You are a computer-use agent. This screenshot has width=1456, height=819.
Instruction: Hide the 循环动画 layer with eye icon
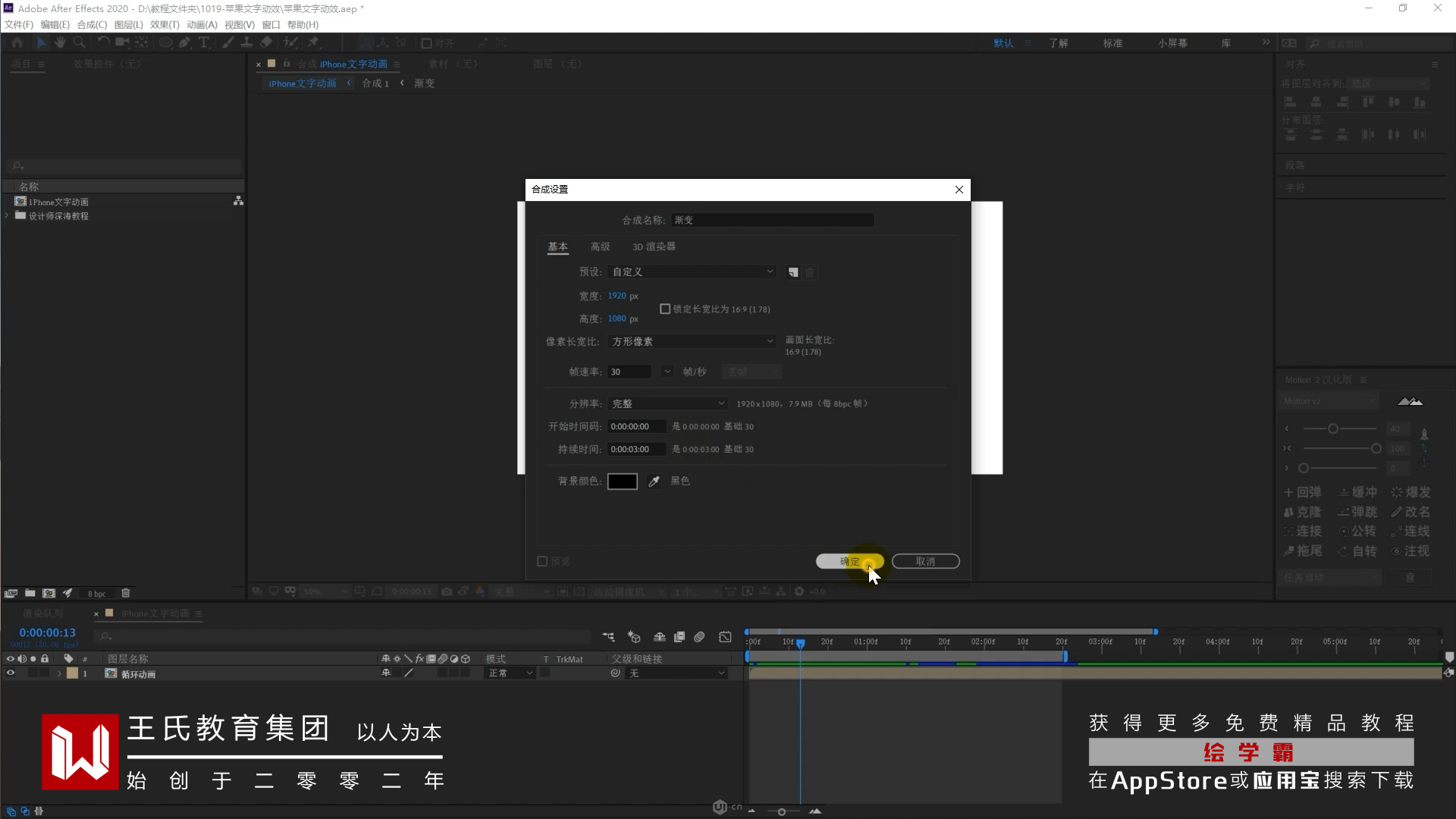coord(11,673)
